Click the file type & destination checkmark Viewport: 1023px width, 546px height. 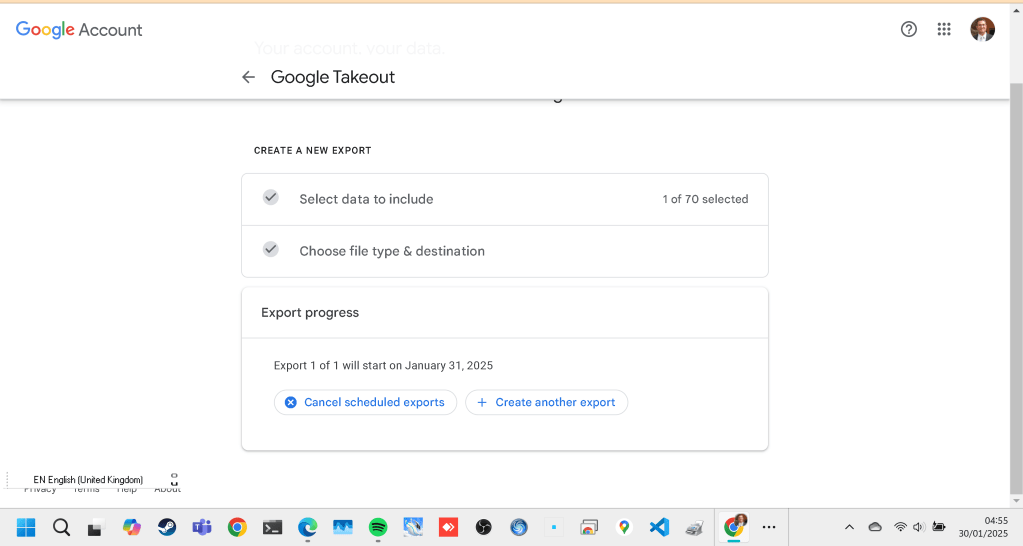click(270, 249)
